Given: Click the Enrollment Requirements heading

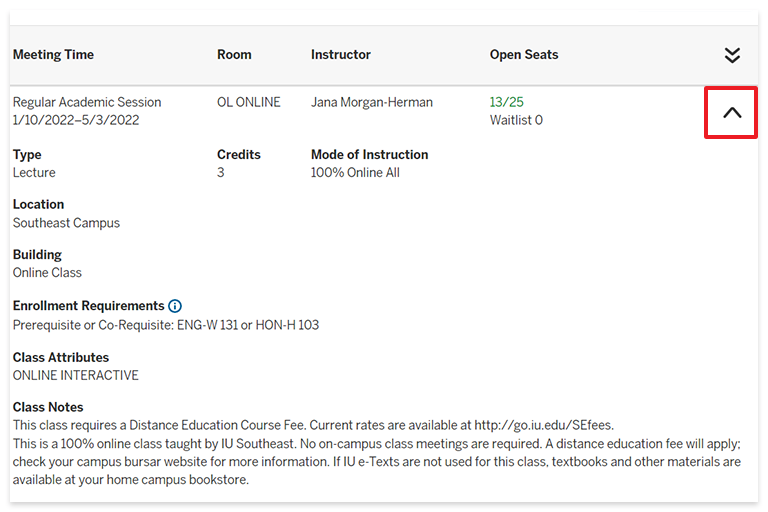Looking at the screenshot, I should click(88, 306).
